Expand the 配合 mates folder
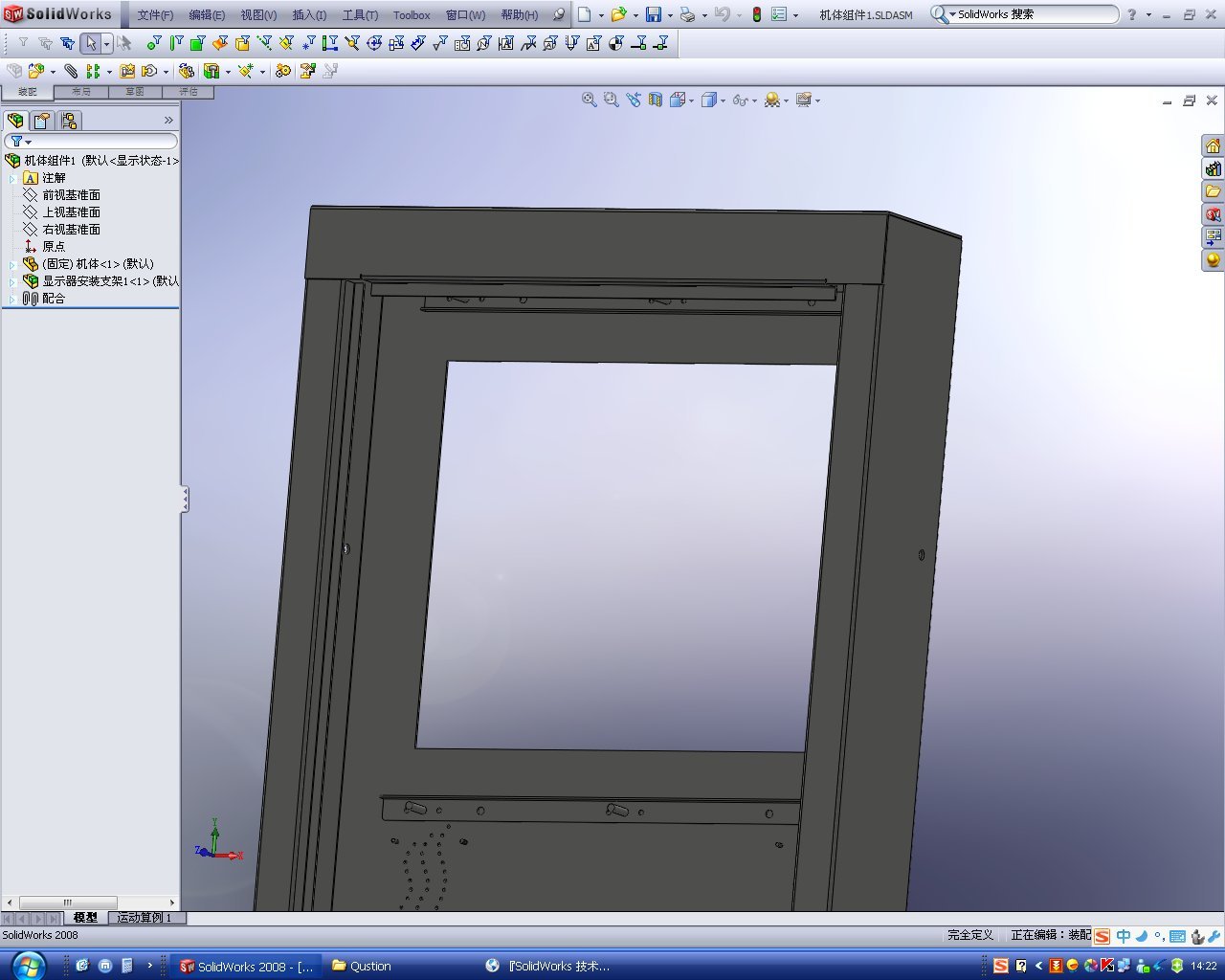Screen dimensions: 1225x980 [12, 299]
